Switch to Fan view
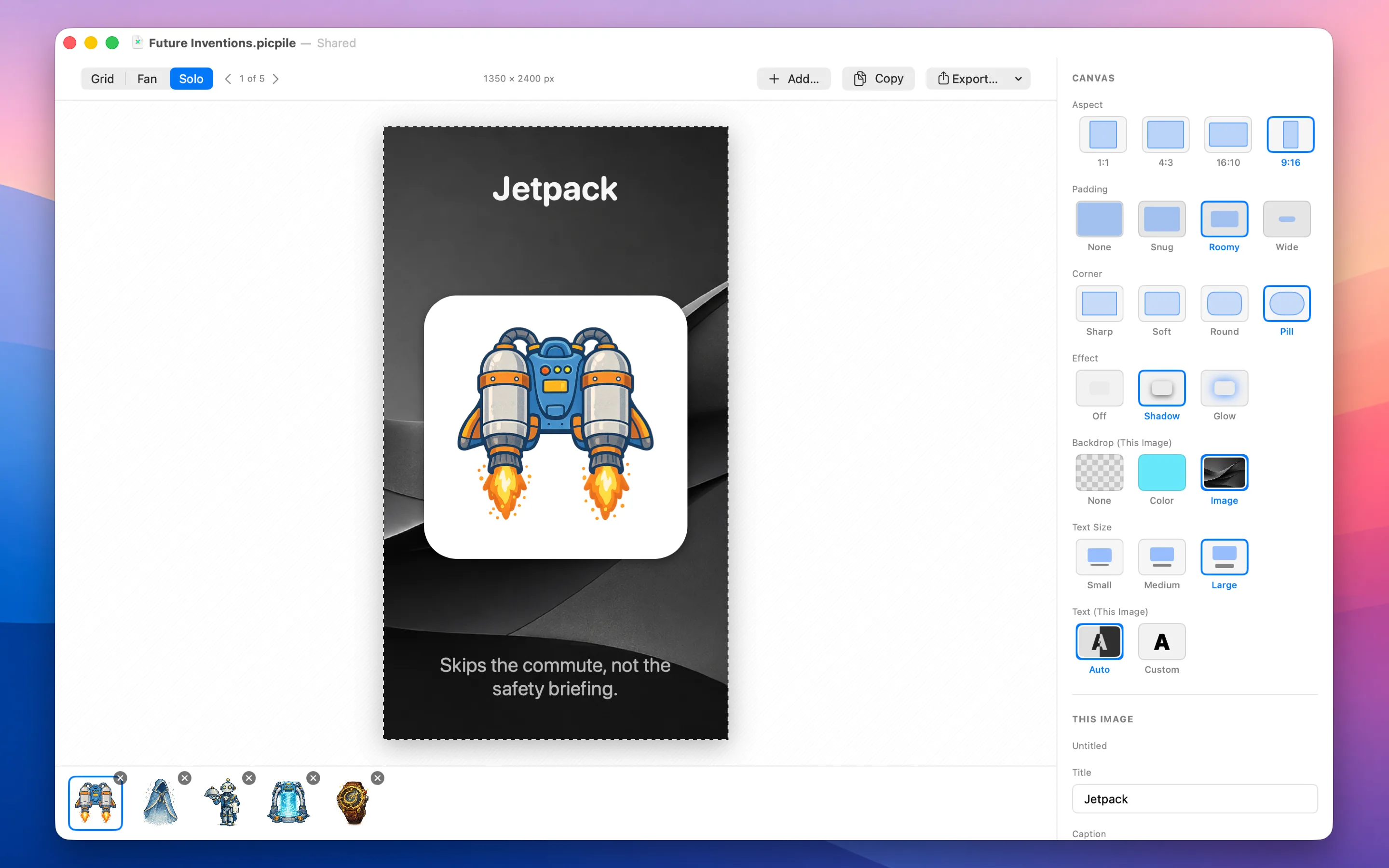 tap(147, 79)
